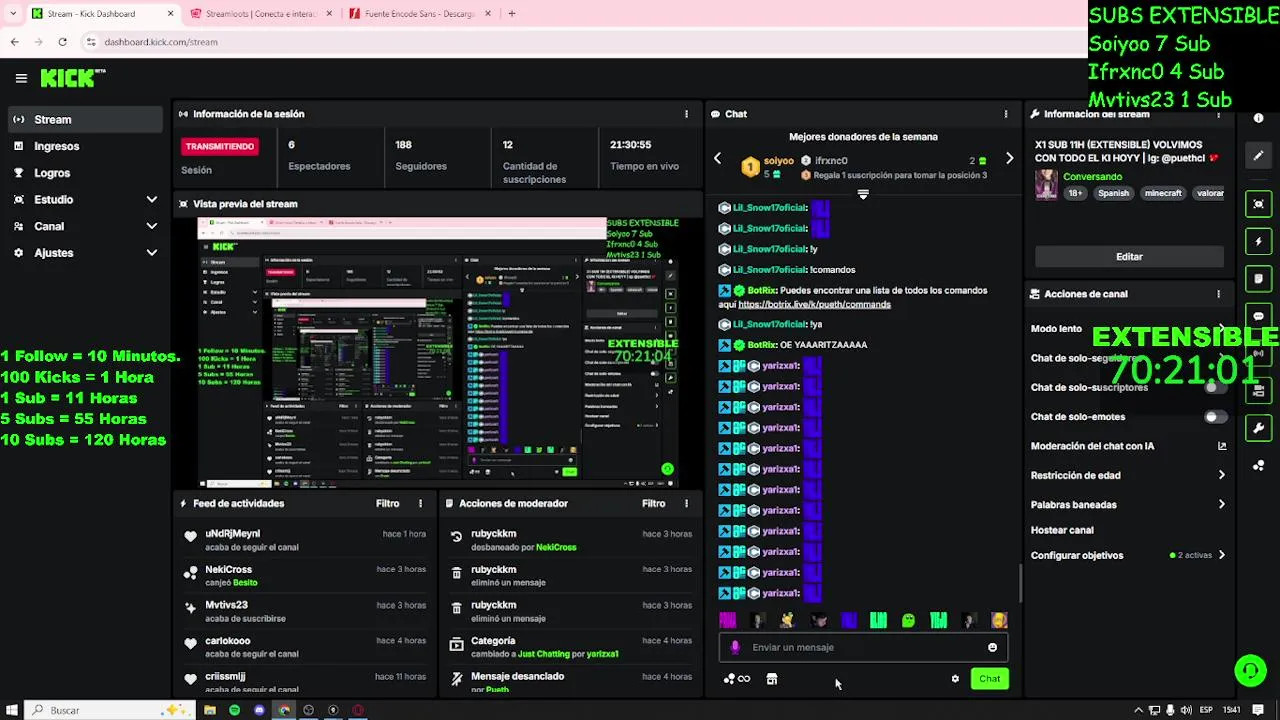This screenshot has width=1280, height=720.
Task: Open the browser tab list dropdown
Action: 13,14
